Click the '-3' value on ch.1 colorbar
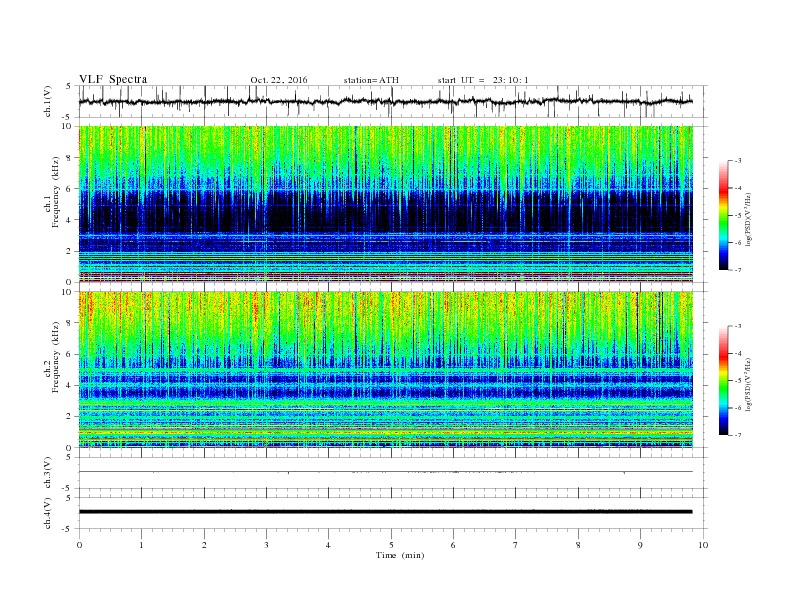The width and height of the screenshot is (792, 612). [737, 161]
